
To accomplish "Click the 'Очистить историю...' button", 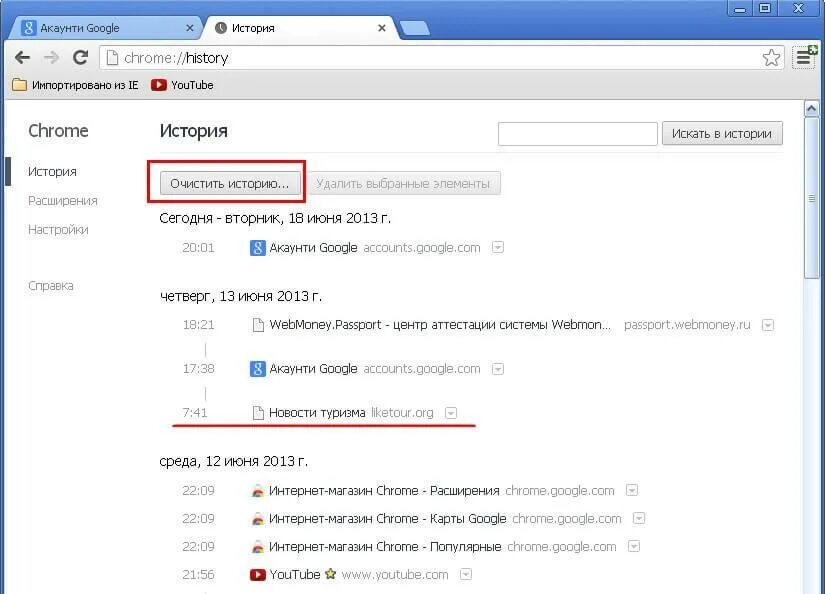I will [230, 183].
